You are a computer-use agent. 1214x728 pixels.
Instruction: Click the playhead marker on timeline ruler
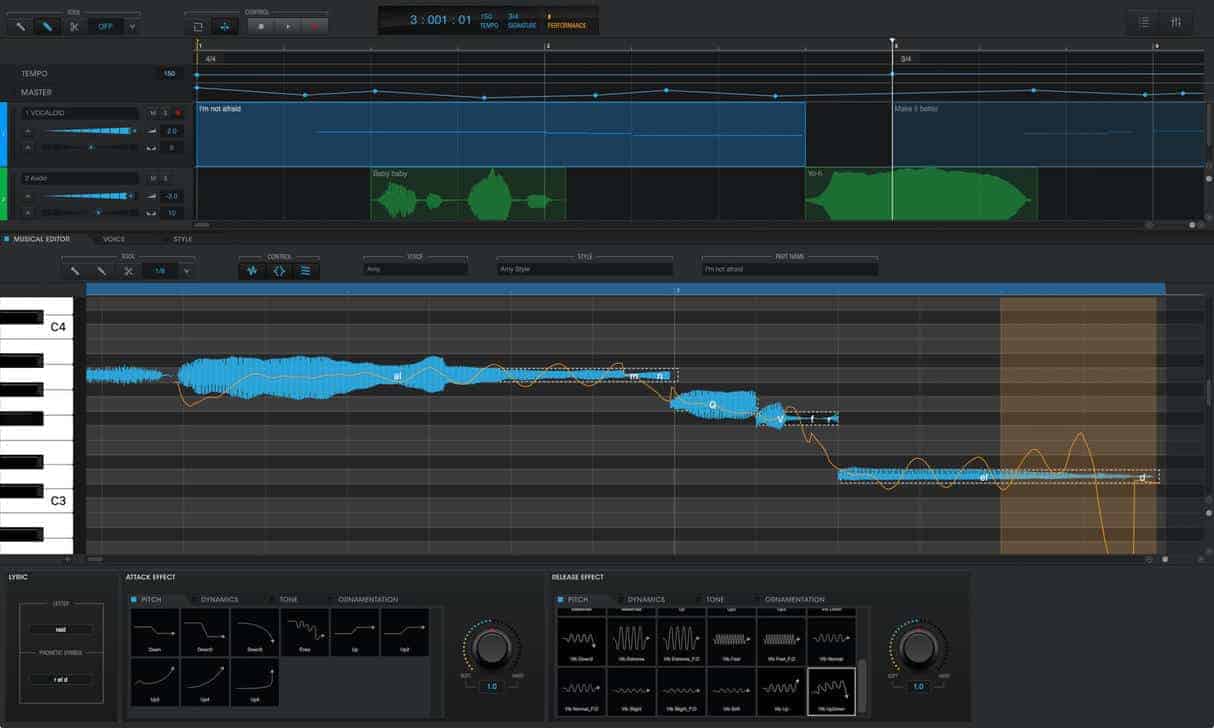pos(893,42)
